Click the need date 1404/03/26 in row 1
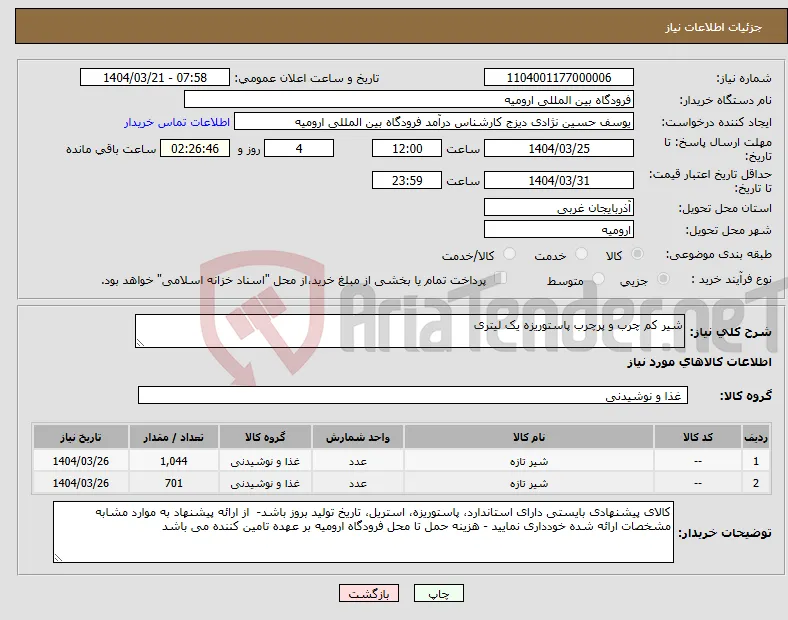 81,461
